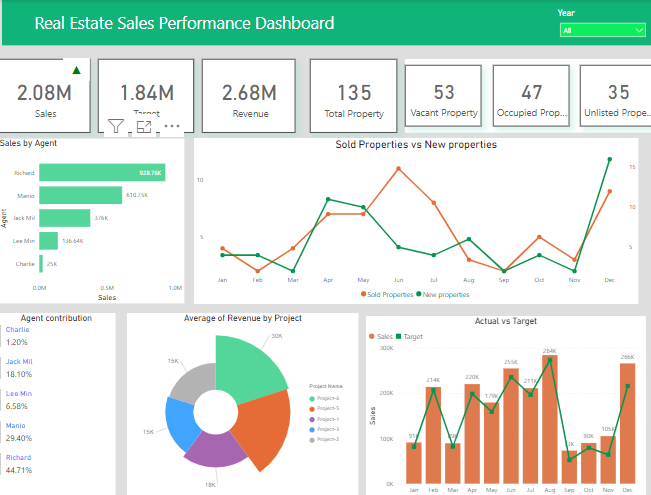Click the Charlie agent contribution entry

pos(18,335)
